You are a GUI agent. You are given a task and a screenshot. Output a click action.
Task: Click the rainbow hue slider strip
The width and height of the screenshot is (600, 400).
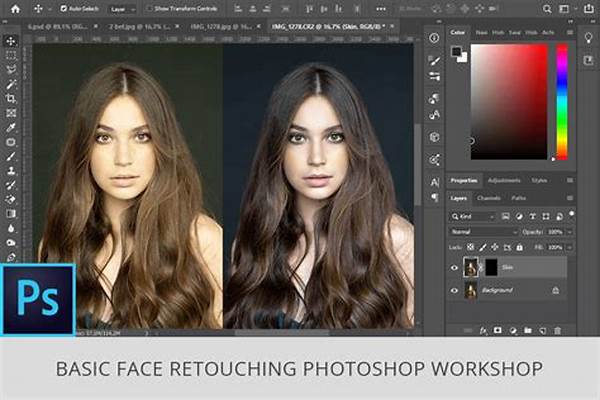point(562,102)
